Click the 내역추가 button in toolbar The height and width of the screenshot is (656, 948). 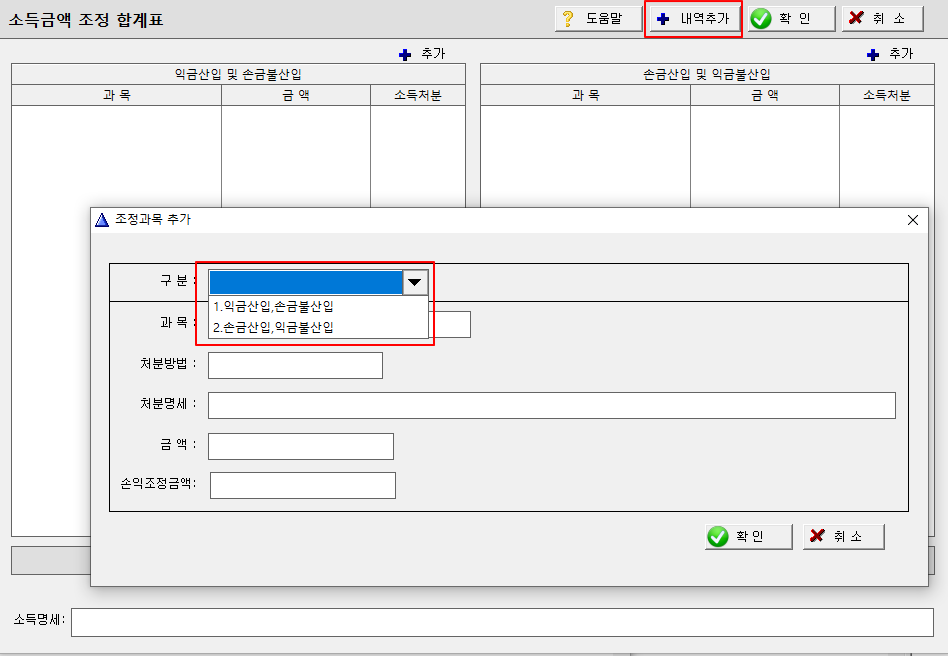pyautogui.click(x=693, y=19)
